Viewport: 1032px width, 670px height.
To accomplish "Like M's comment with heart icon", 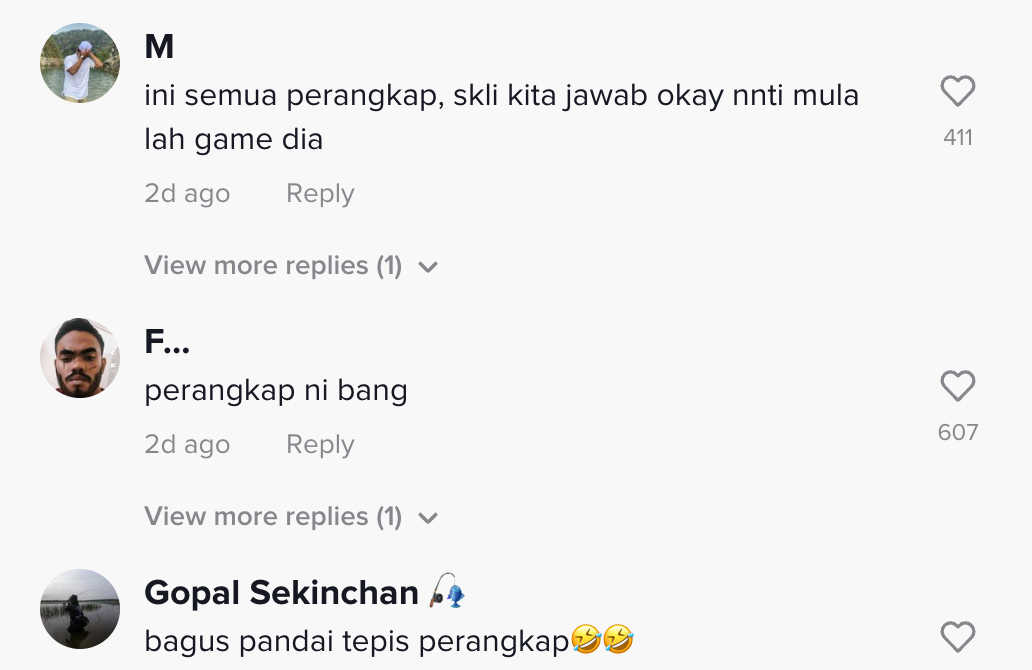I will (957, 92).
